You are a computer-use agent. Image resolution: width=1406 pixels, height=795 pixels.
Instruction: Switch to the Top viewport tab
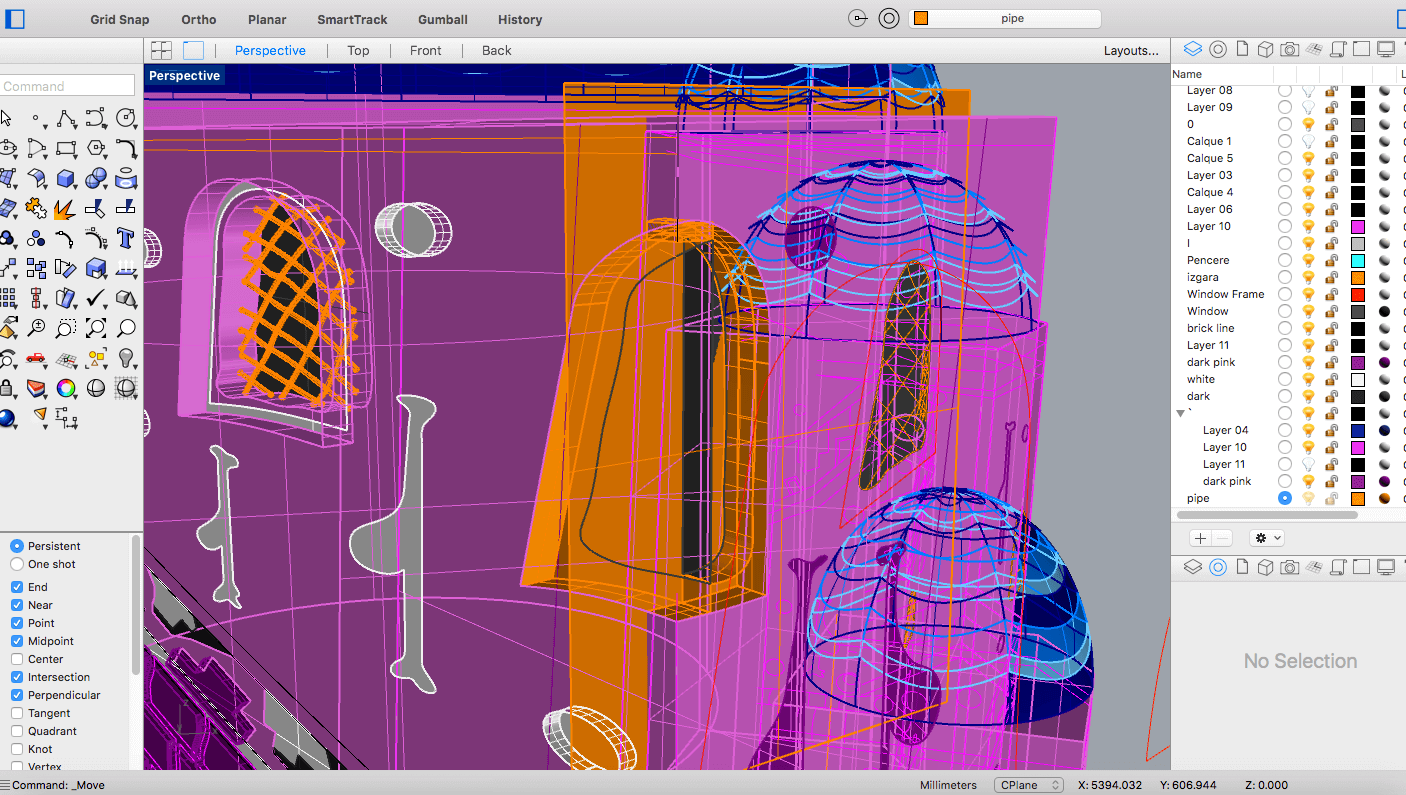[358, 50]
